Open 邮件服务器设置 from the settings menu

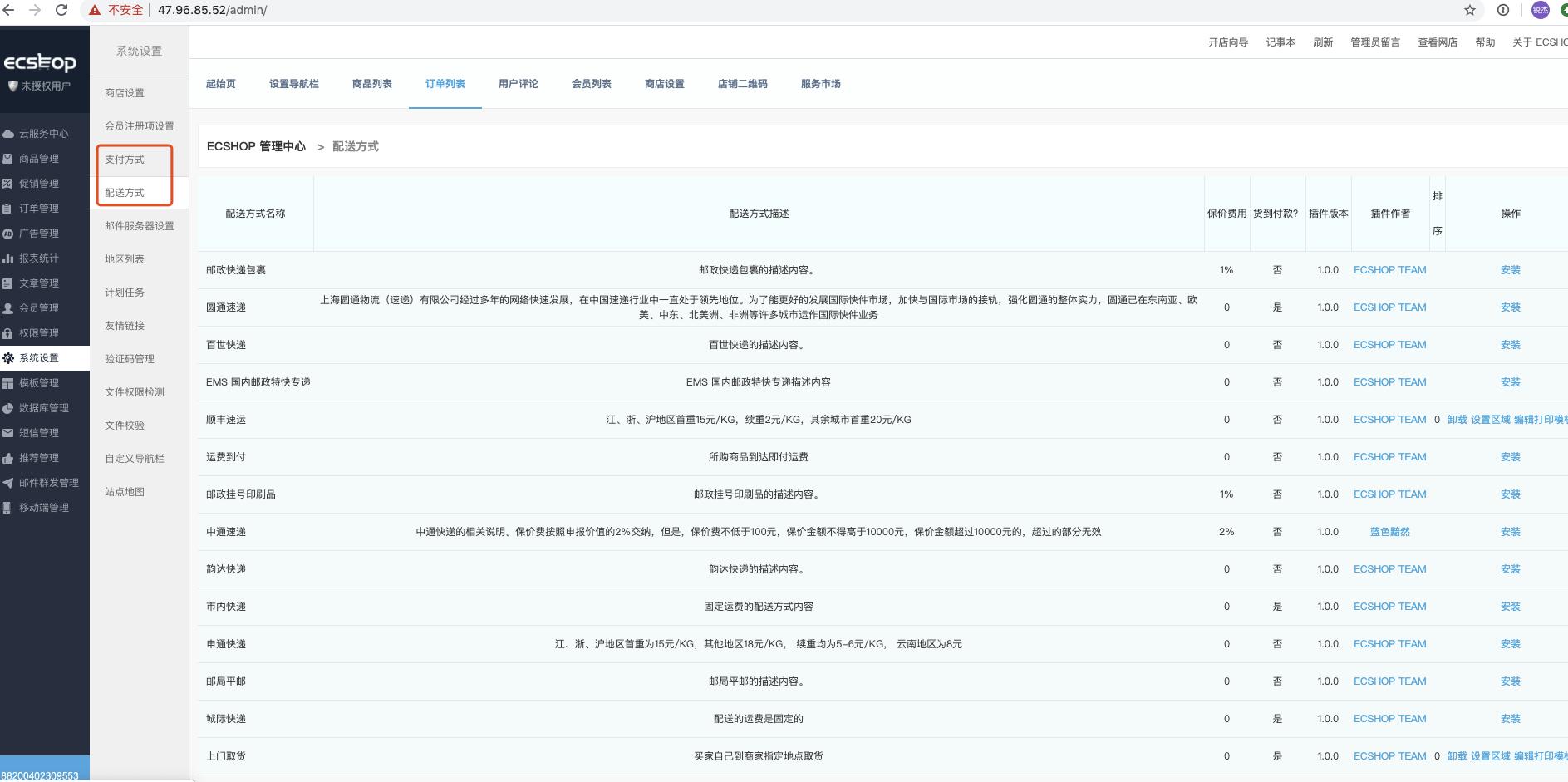[x=138, y=225]
